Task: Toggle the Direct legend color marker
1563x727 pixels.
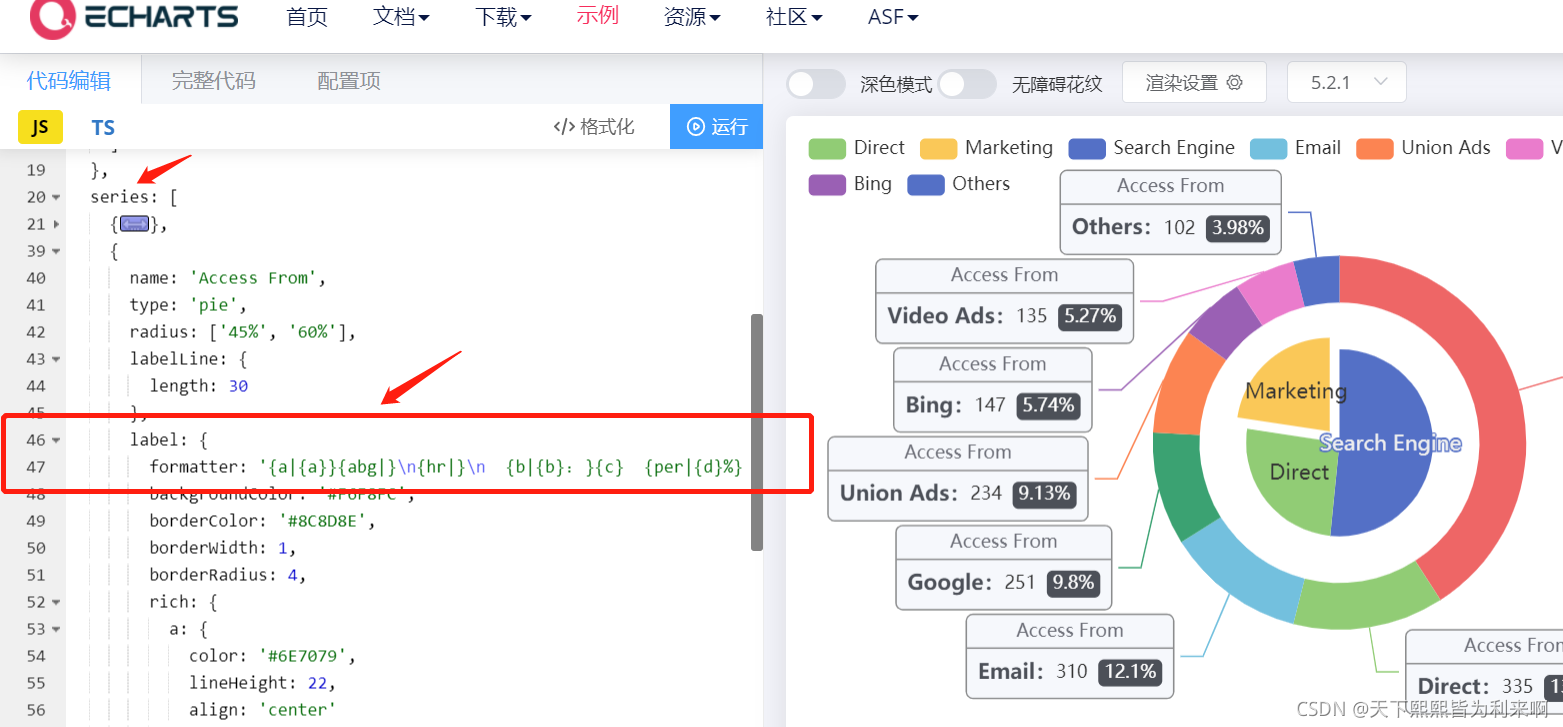Action: pyautogui.click(x=826, y=148)
